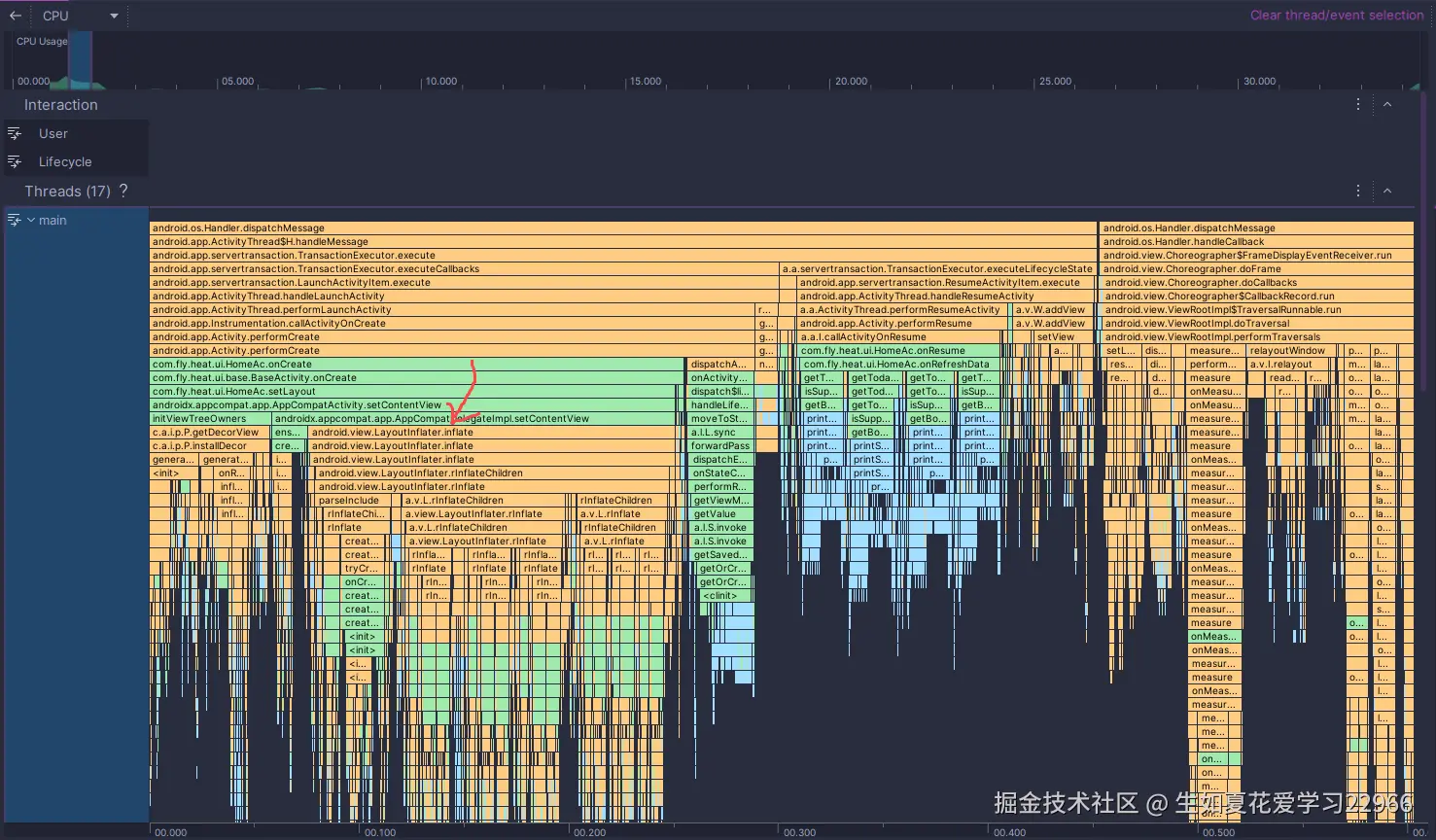Viewport: 1436px width, 840px height.
Task: Select android.os.Handler.handleCallback frame
Action: pos(1257,241)
